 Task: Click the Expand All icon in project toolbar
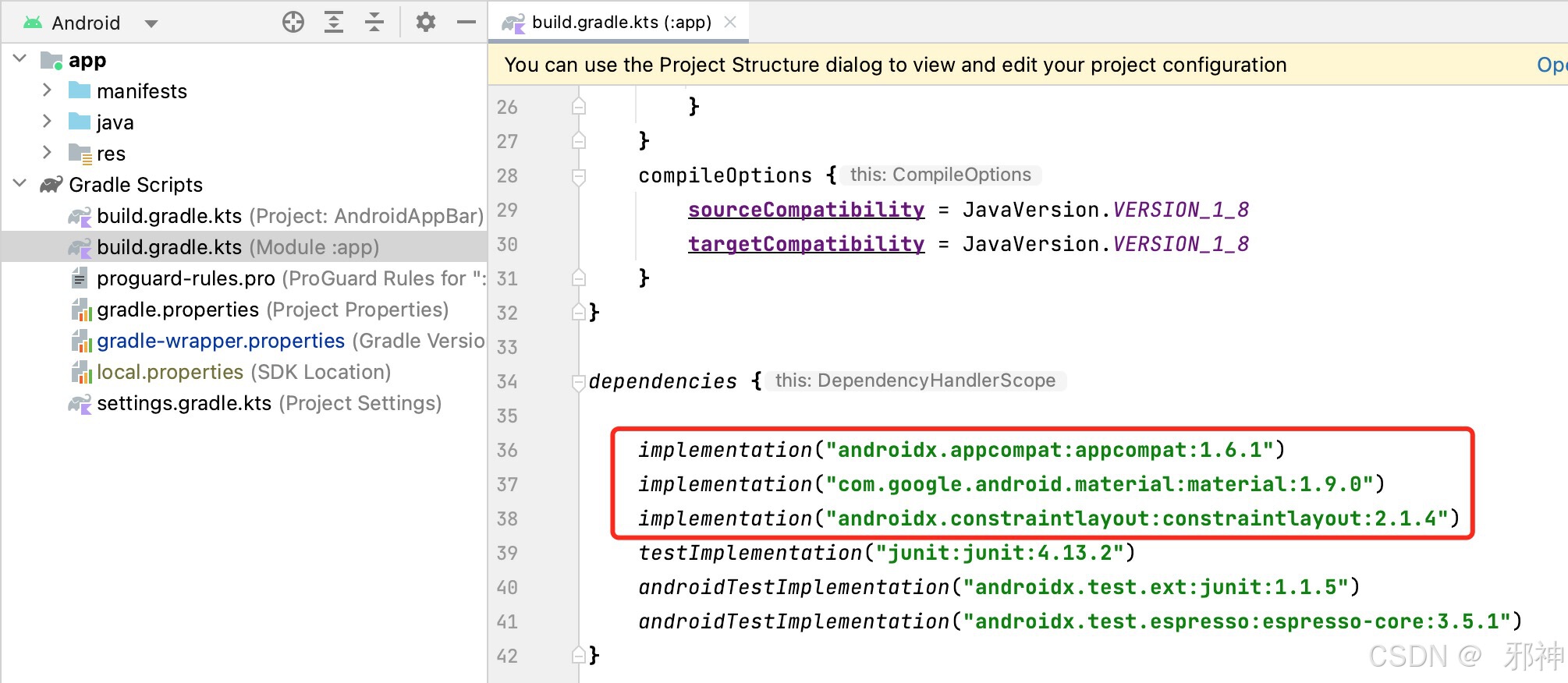(334, 22)
